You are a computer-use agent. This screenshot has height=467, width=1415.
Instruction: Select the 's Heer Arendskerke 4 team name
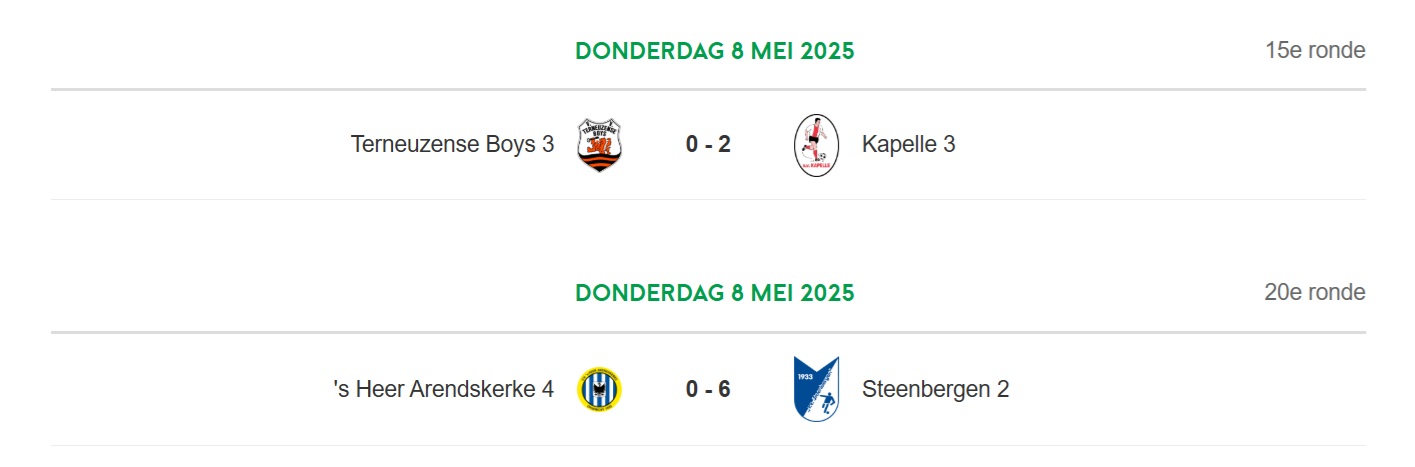tap(444, 389)
